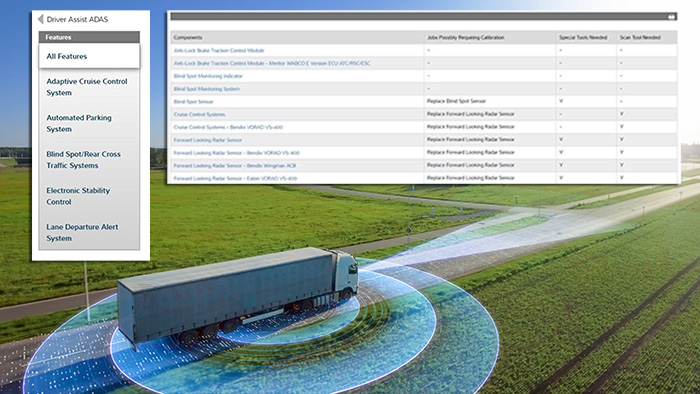Open Forward Looking Radar Sensor Bendix Wingman ACB
This screenshot has height=394, width=700.
tap(235, 166)
